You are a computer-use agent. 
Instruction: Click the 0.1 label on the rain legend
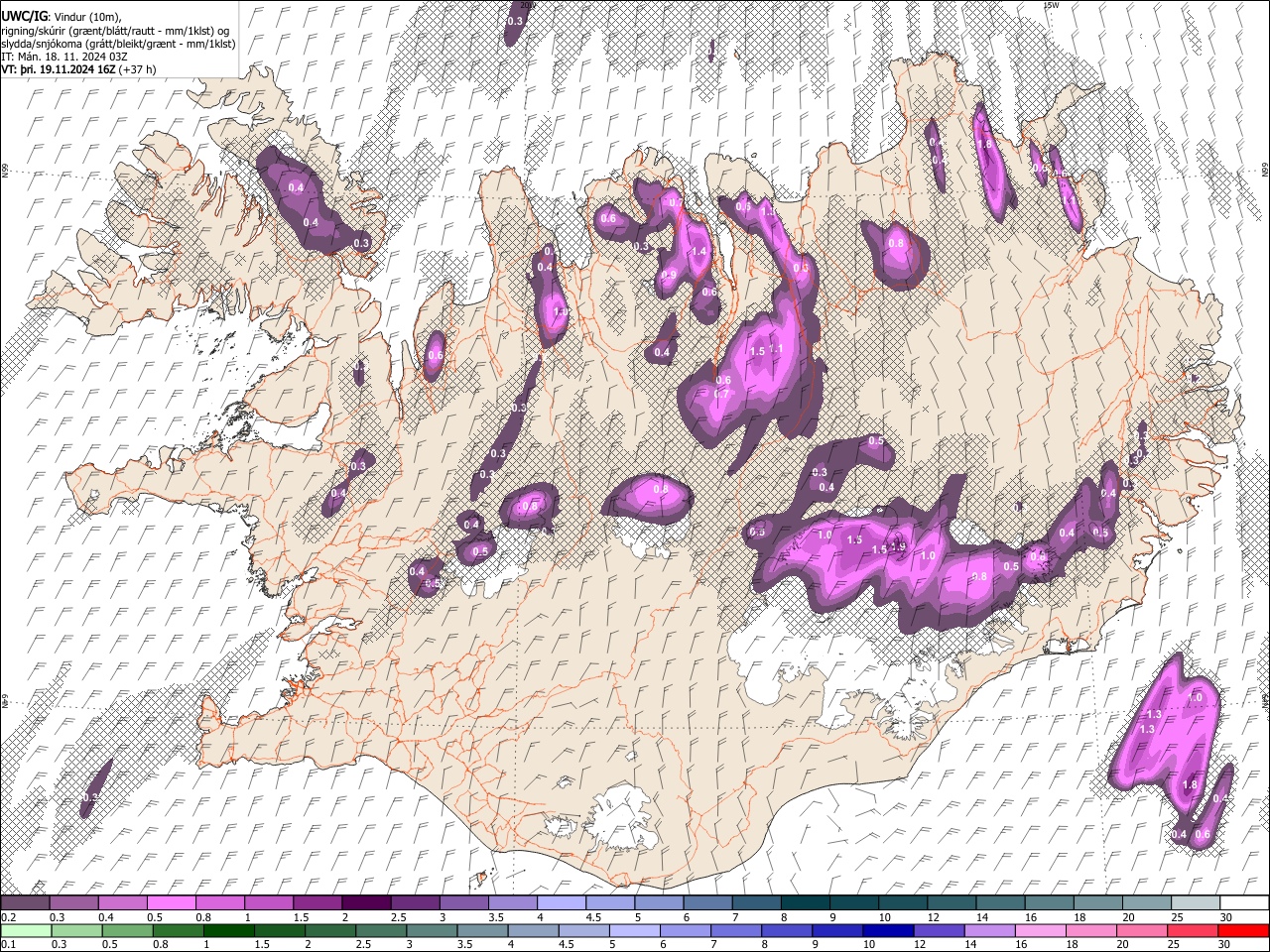[8, 945]
